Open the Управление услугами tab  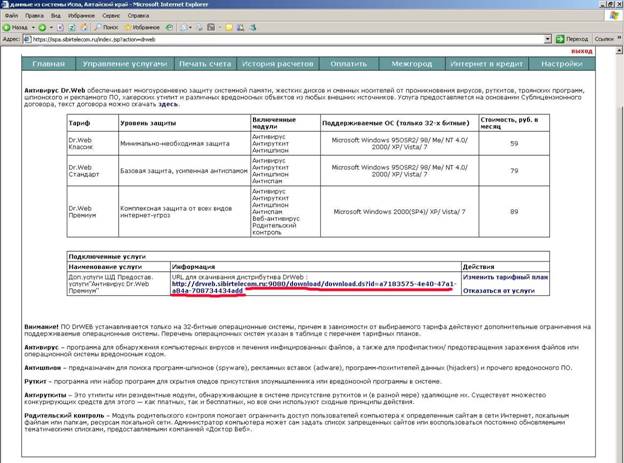[x=125, y=64]
